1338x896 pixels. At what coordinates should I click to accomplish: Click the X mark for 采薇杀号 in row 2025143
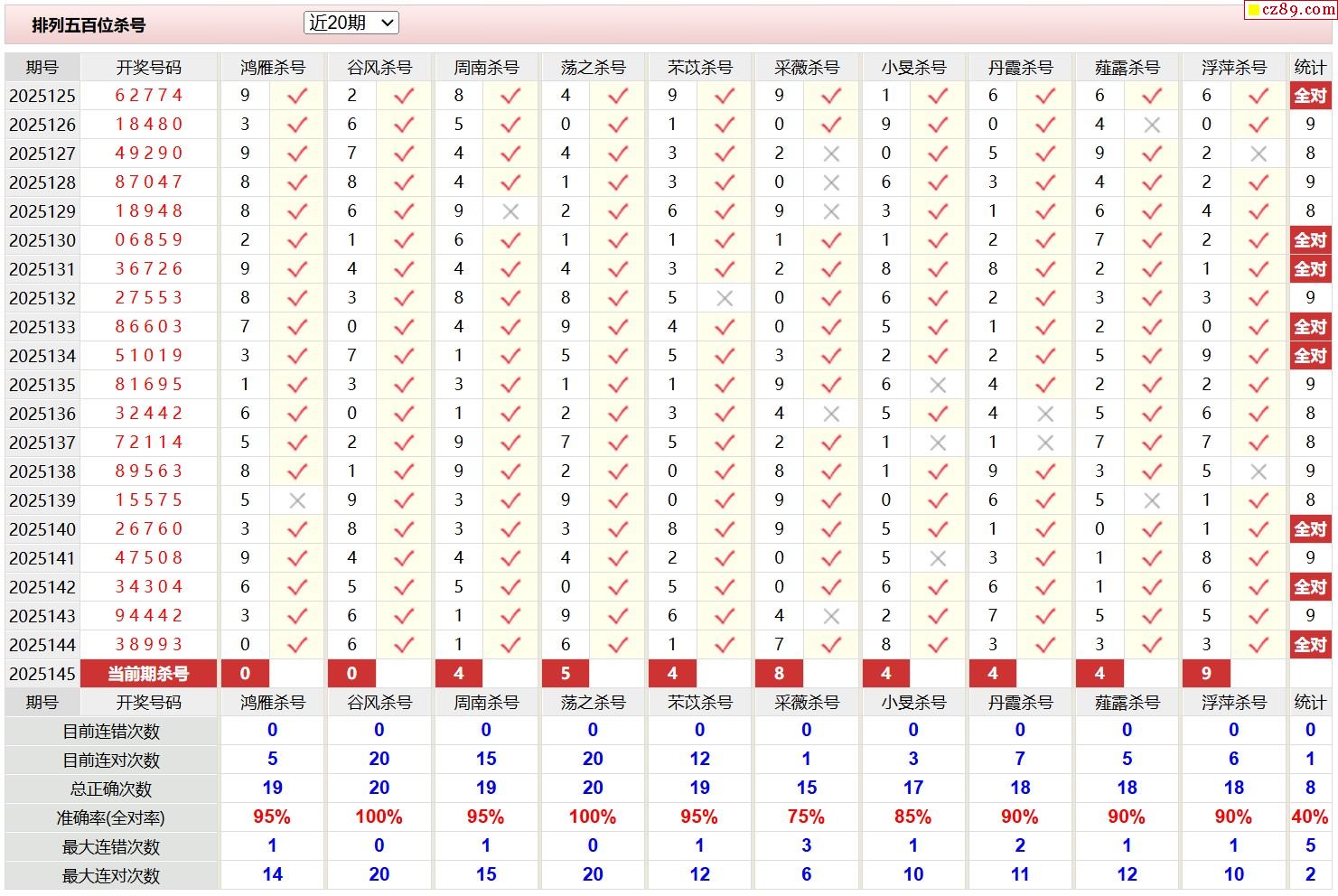831,616
